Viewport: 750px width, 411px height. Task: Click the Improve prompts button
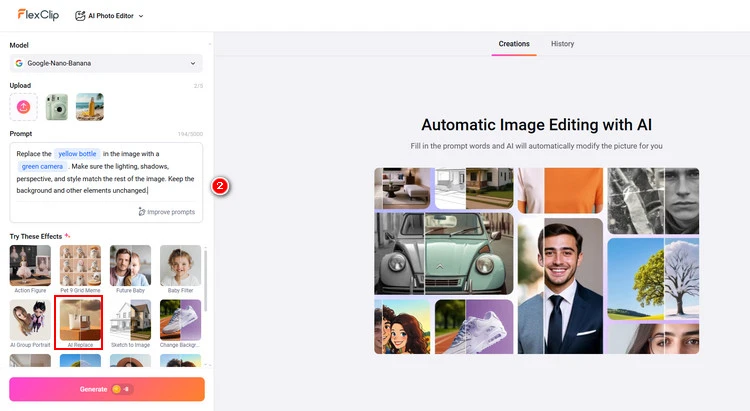(167, 212)
